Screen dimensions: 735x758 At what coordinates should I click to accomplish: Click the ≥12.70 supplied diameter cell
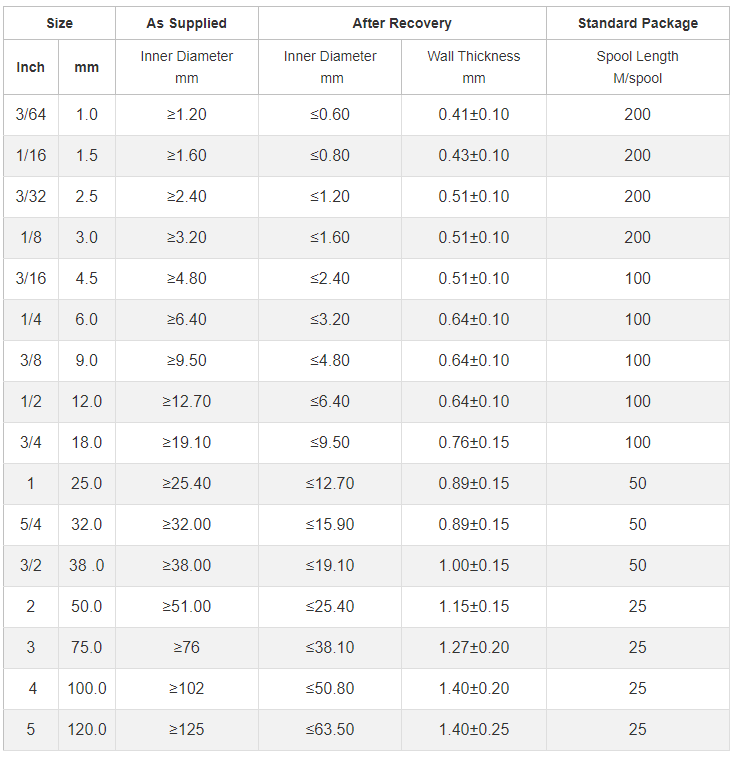click(186, 402)
